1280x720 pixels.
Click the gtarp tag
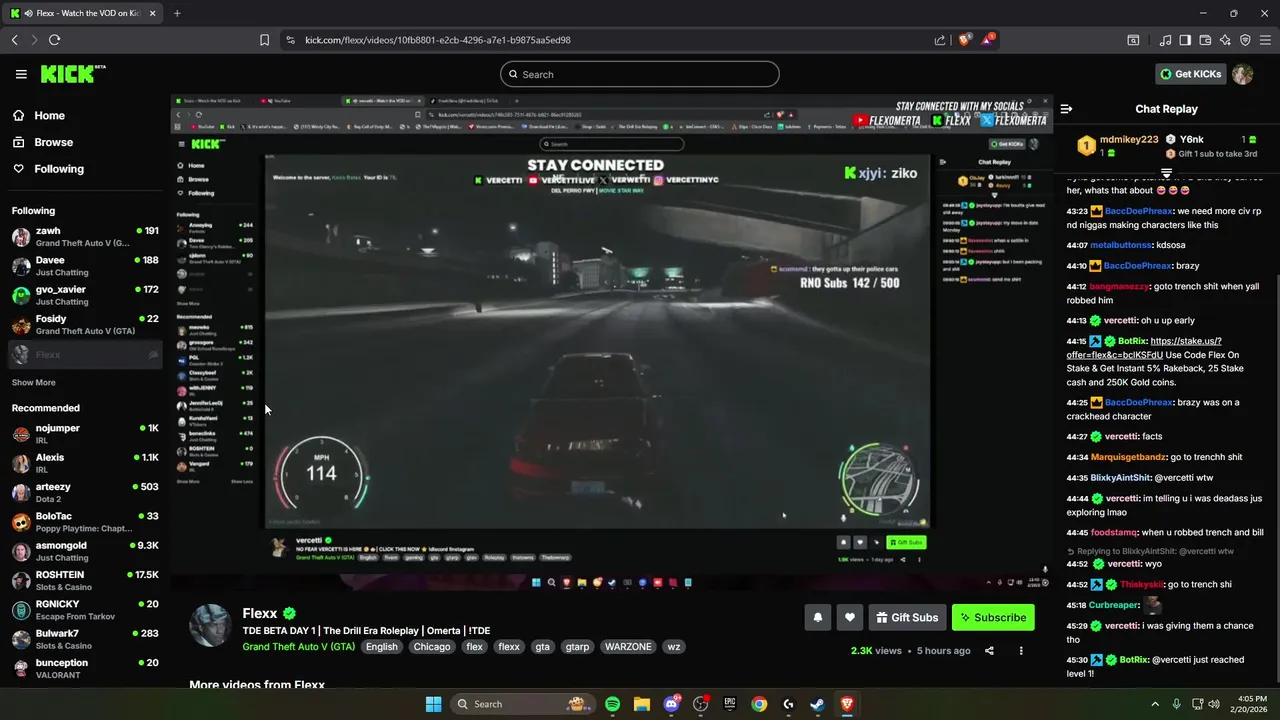tap(577, 647)
